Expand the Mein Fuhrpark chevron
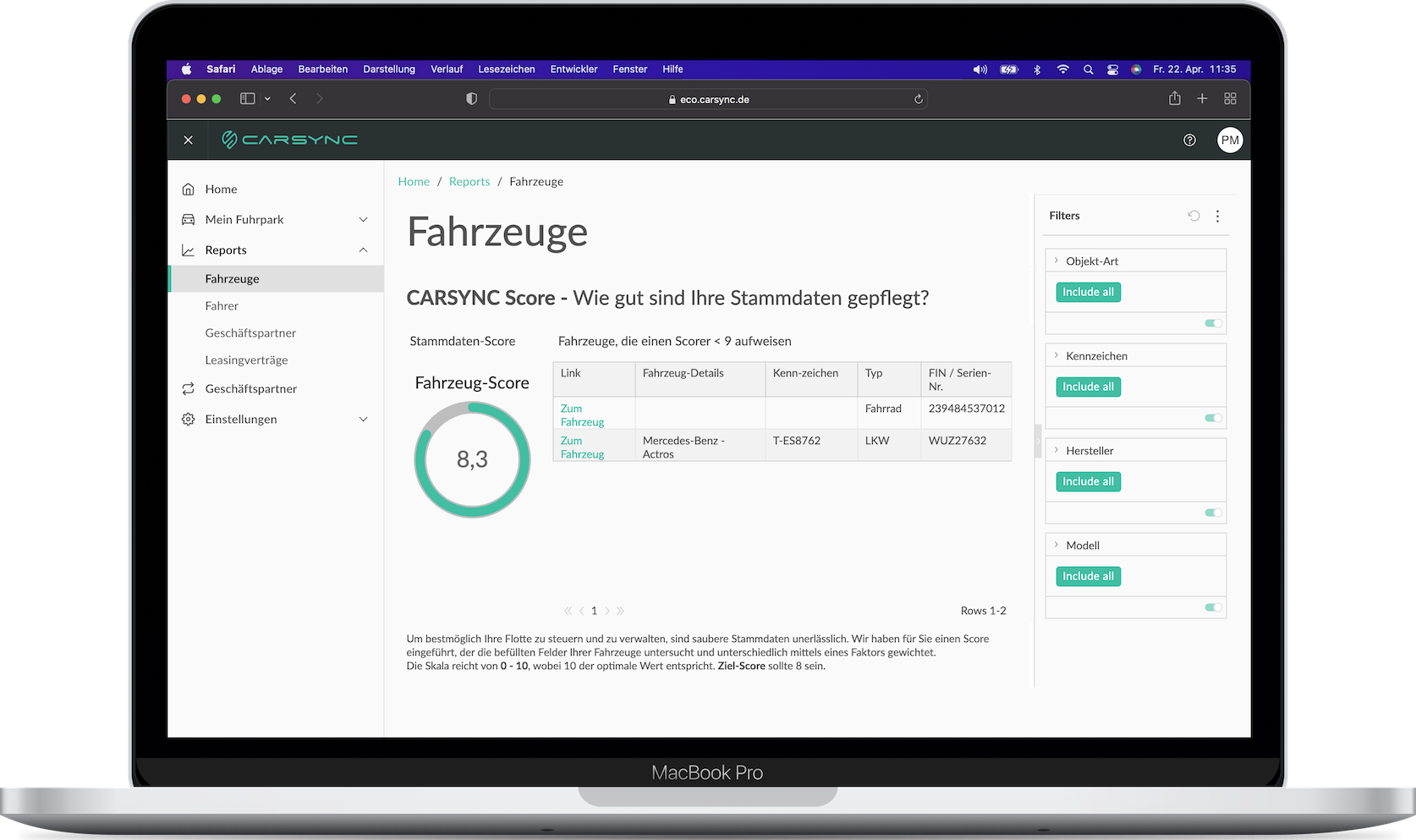Screen dimensions: 1416x840 [364, 220]
